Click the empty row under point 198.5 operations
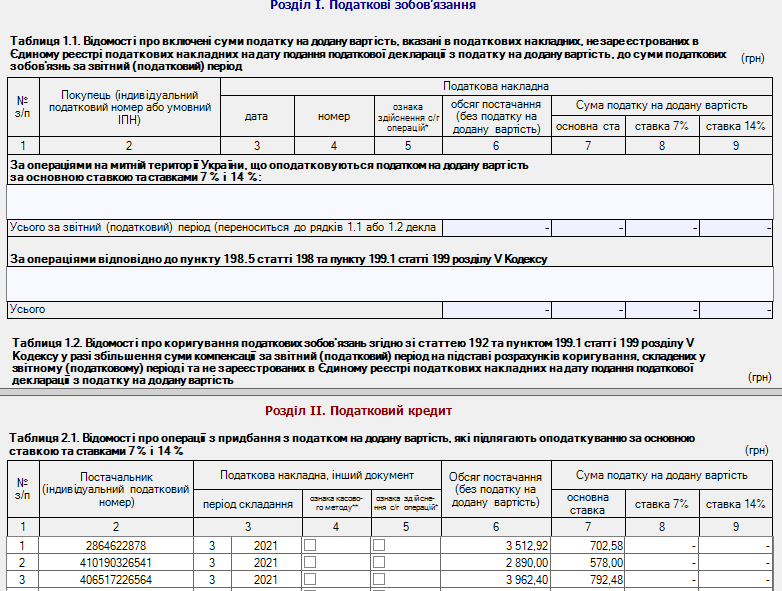 click(390, 284)
